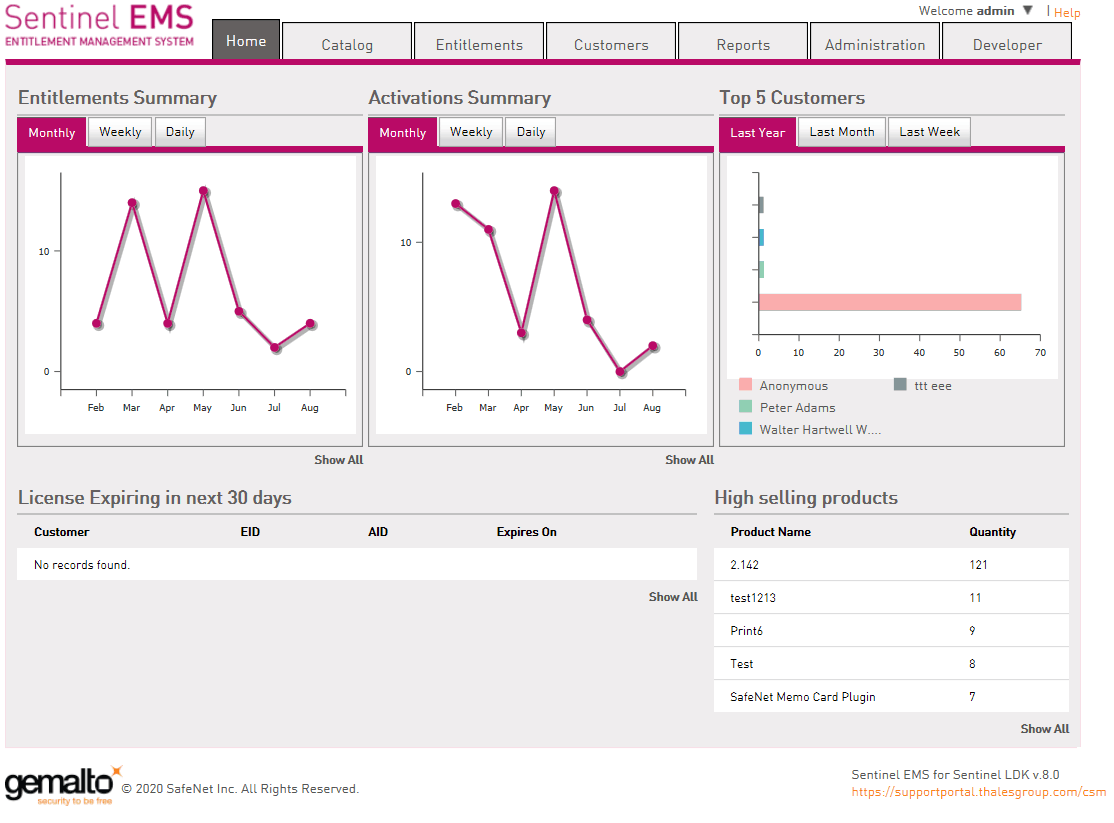Click the Product Name column header
The height and width of the screenshot is (823, 1114).
pyautogui.click(x=770, y=532)
